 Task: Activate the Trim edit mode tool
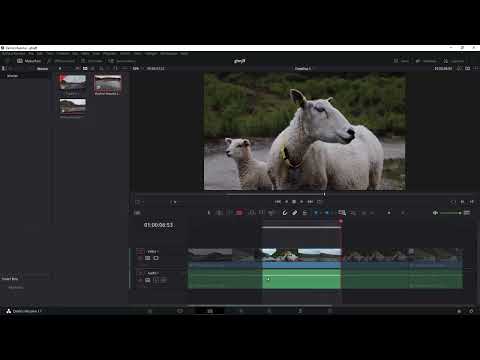point(220,213)
